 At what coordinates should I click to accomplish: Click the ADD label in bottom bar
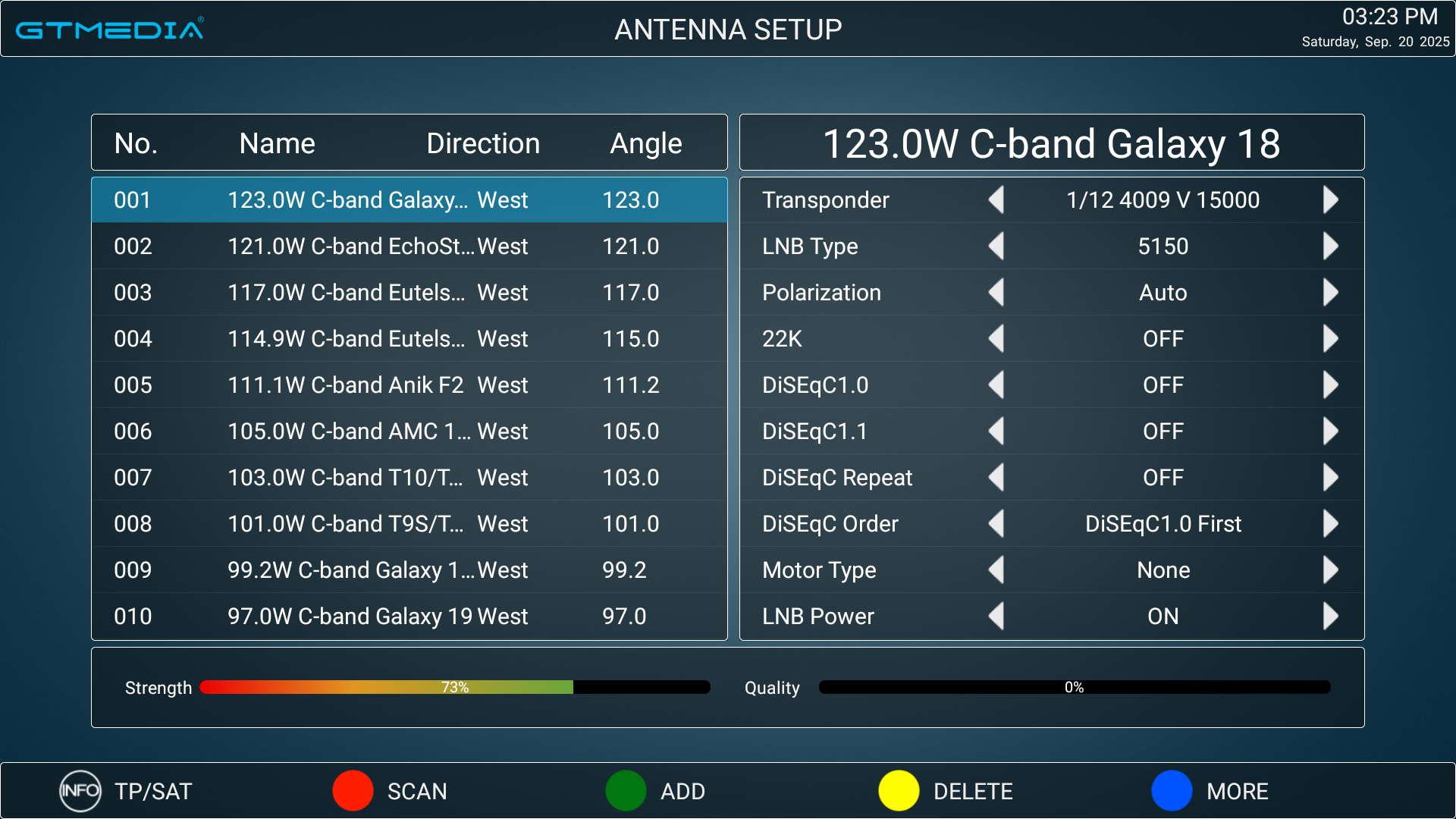pos(682,792)
